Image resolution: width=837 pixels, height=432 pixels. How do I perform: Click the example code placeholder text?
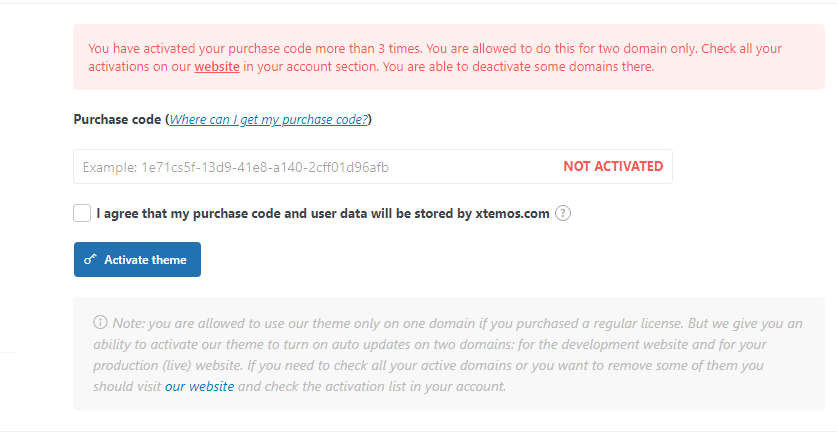pyautogui.click(x=235, y=167)
